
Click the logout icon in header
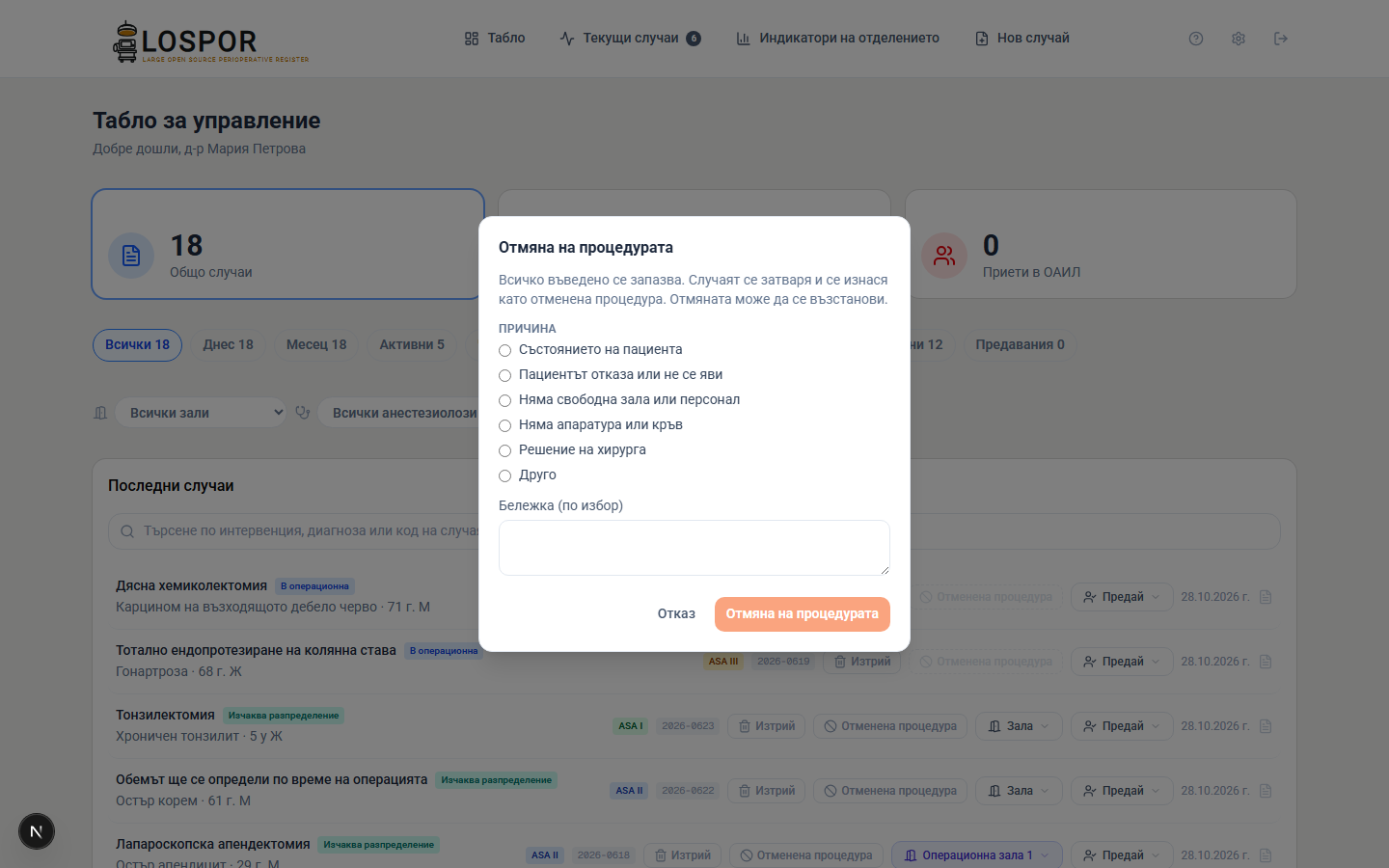click(x=1281, y=39)
